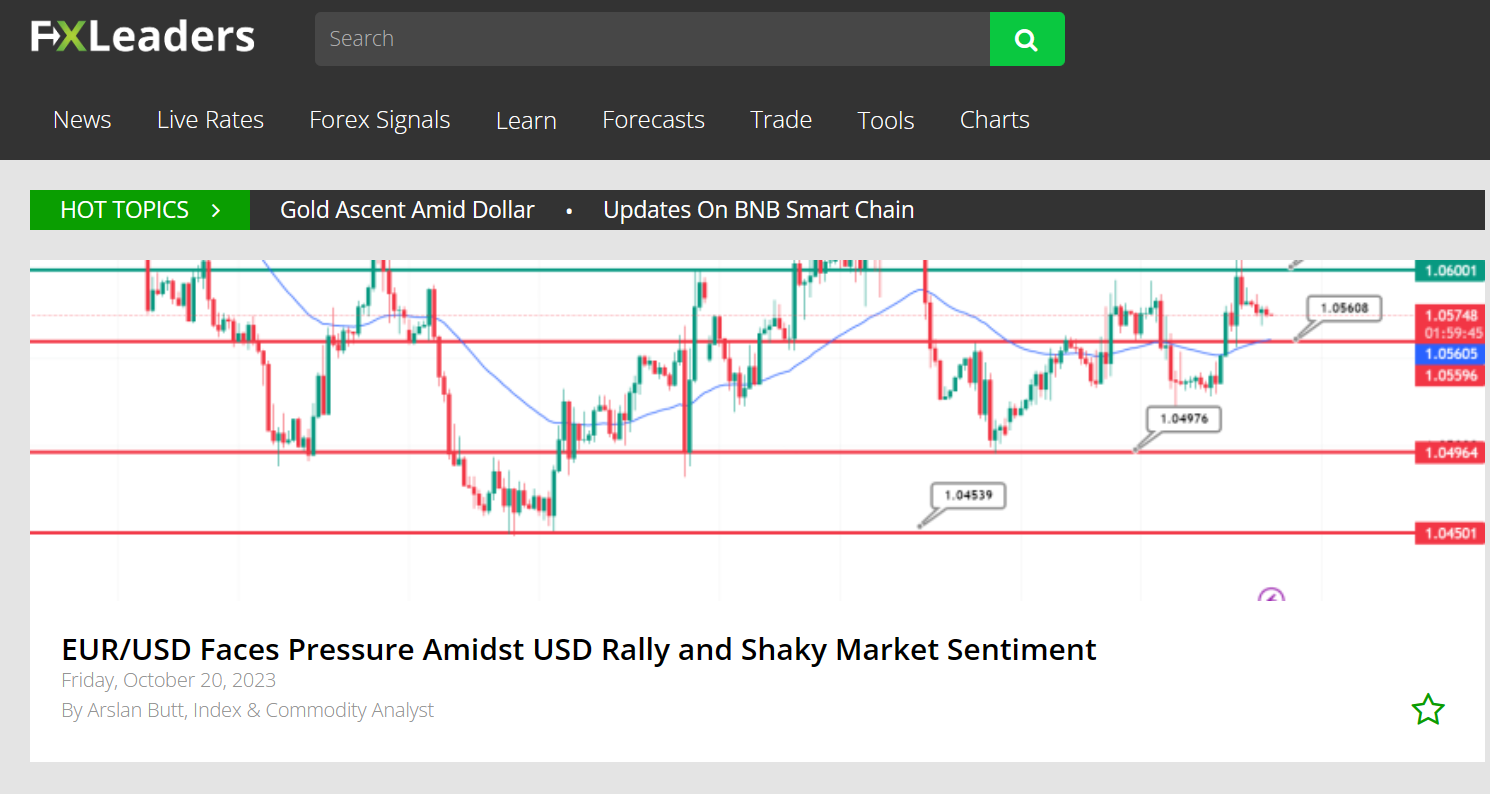The image size is (1490, 794).
Task: Click the red 1.04501 support price label
Action: 1448,533
